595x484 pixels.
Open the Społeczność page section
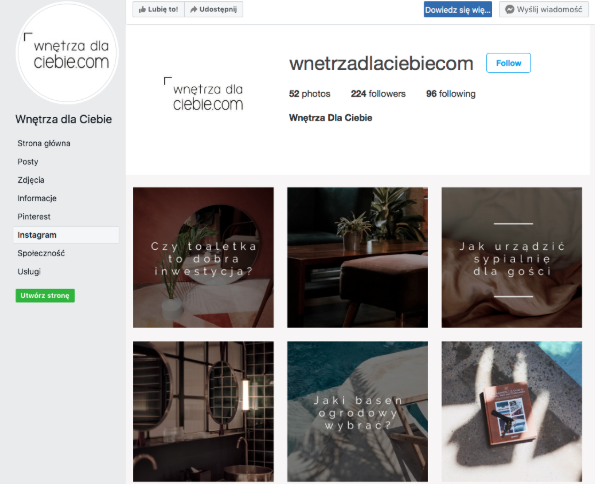click(41, 253)
